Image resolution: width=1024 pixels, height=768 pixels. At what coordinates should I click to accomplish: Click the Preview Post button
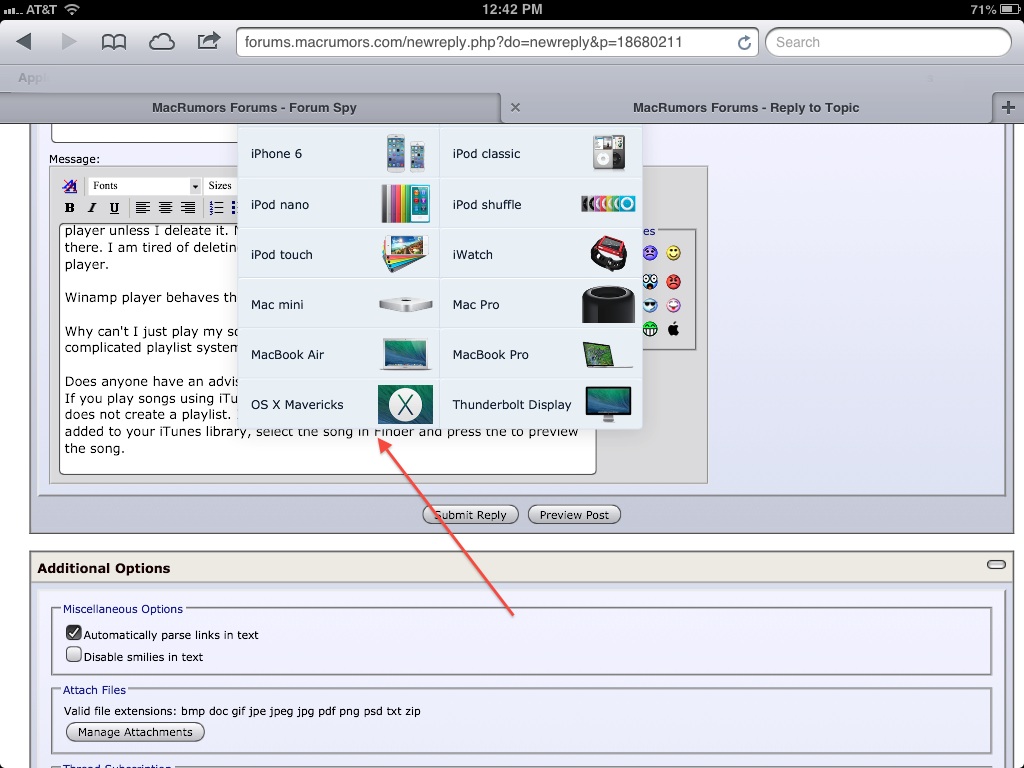pos(574,515)
